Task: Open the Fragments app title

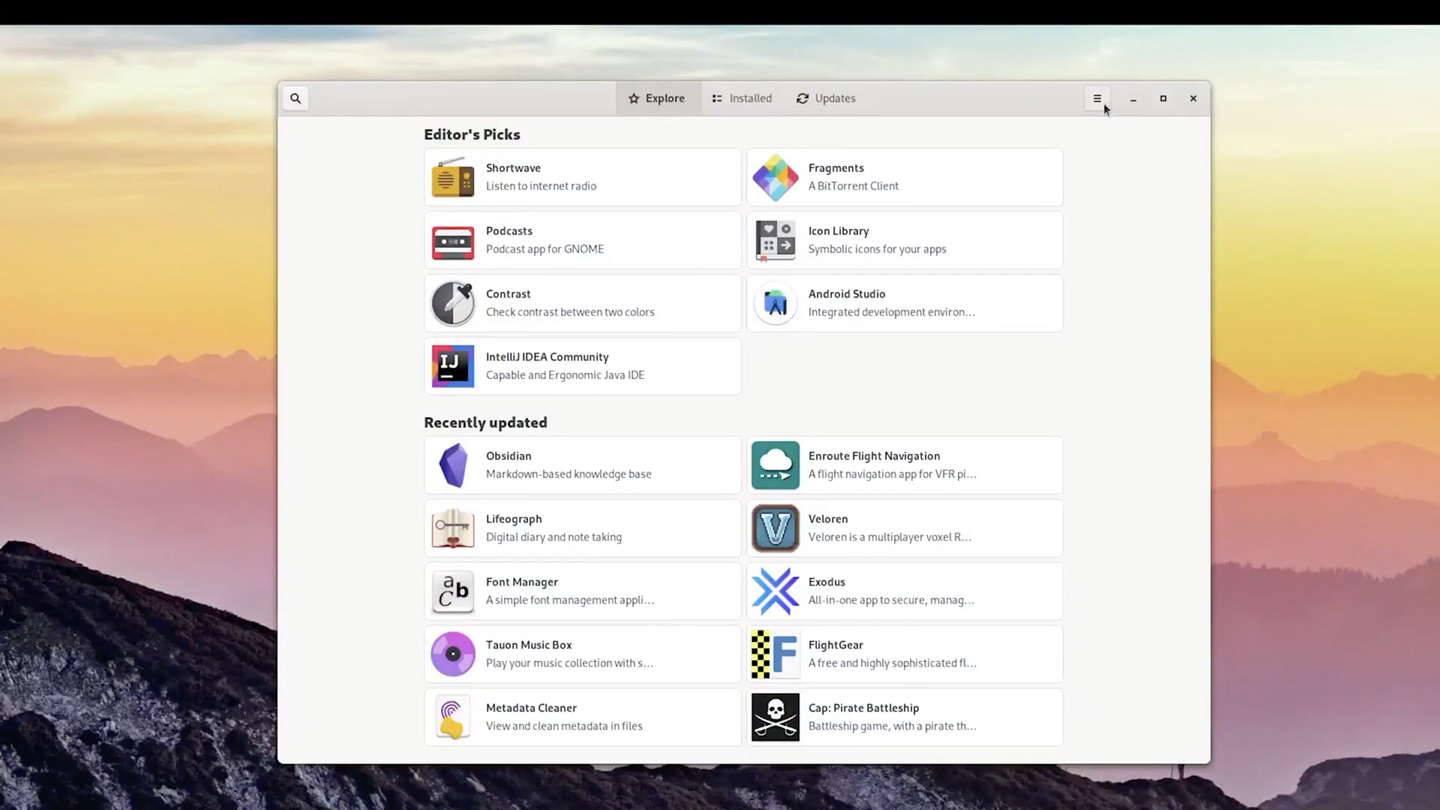Action: [836, 168]
